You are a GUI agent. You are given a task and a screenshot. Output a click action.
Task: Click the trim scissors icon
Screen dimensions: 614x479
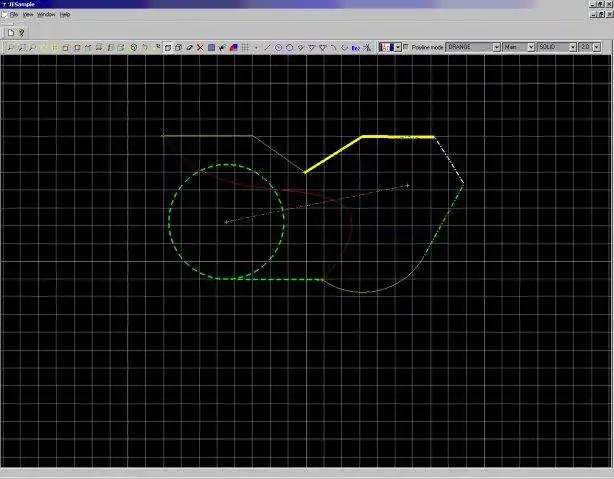[x=367, y=48]
